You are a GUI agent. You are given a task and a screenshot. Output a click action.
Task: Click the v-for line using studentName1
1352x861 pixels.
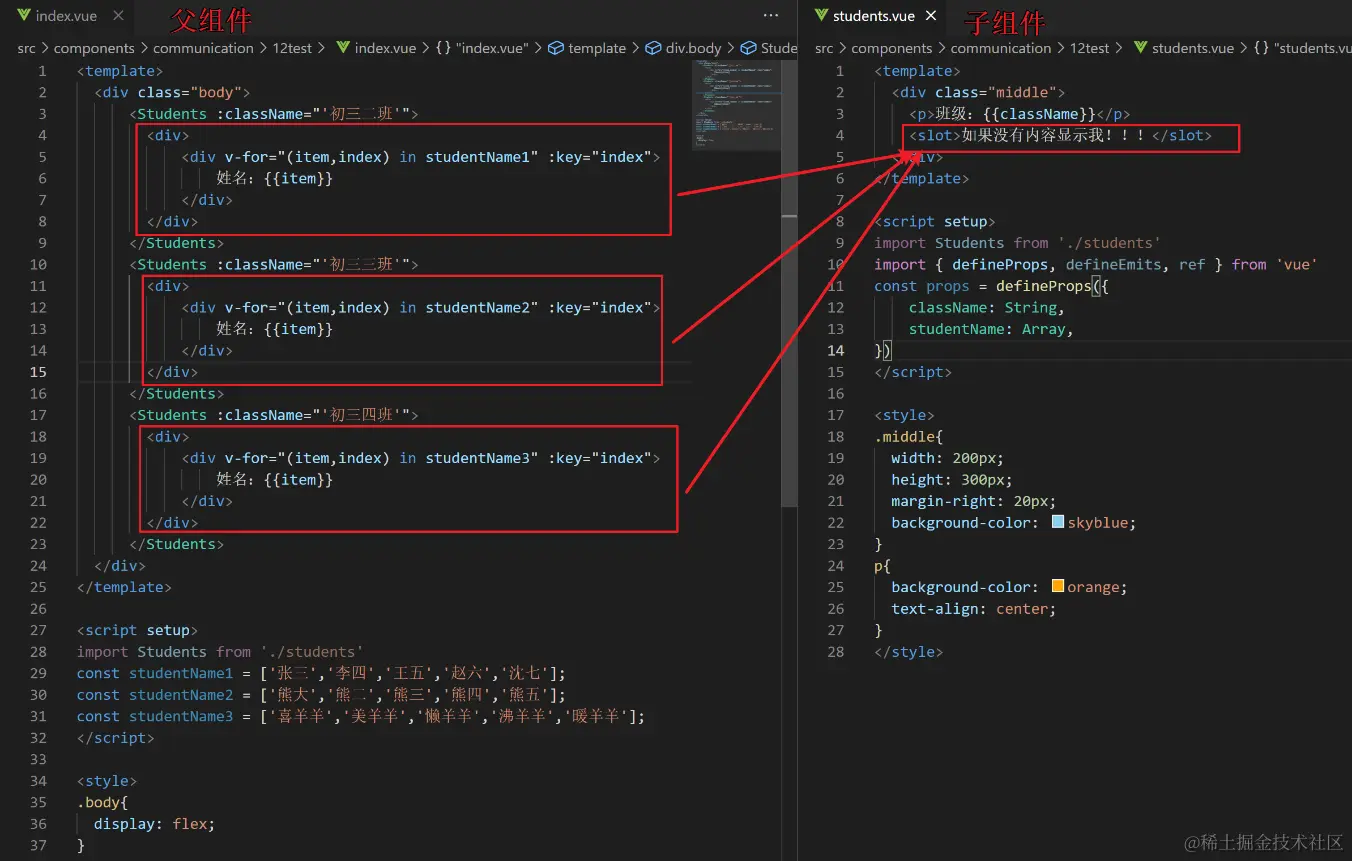point(421,157)
